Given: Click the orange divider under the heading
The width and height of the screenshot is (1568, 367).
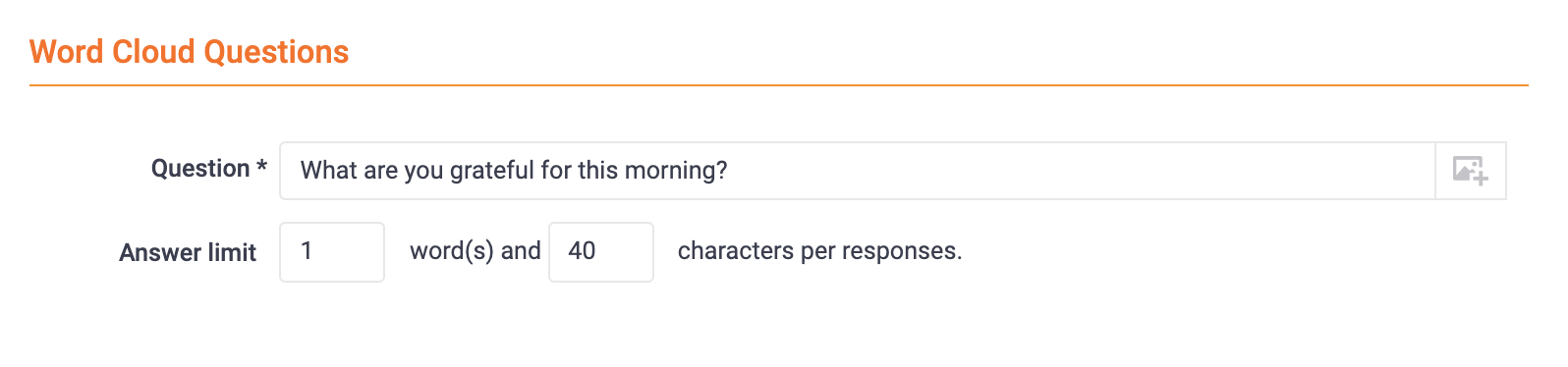Looking at the screenshot, I should click(x=779, y=85).
